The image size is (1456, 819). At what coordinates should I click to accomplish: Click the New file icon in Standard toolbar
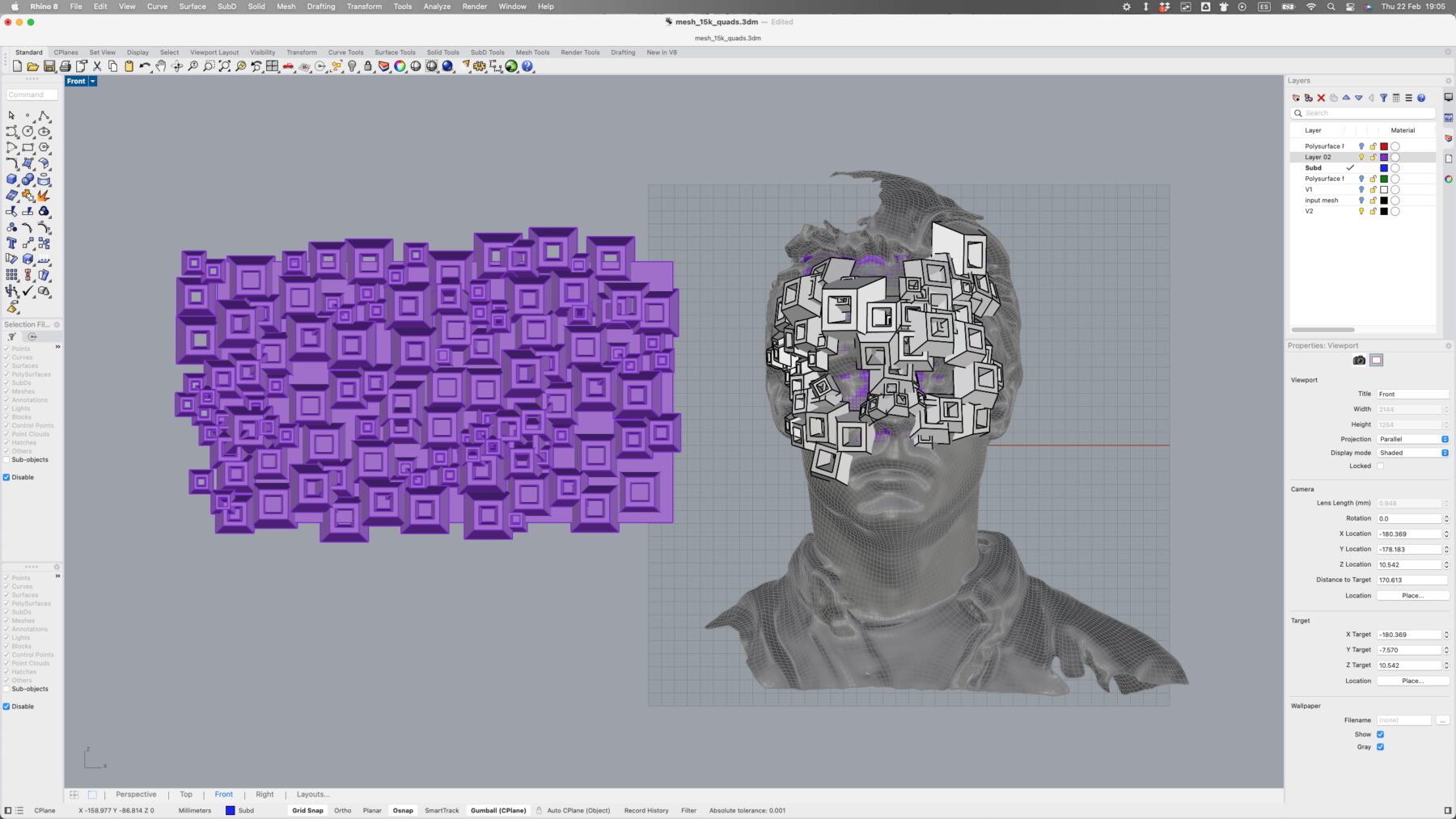click(17, 66)
